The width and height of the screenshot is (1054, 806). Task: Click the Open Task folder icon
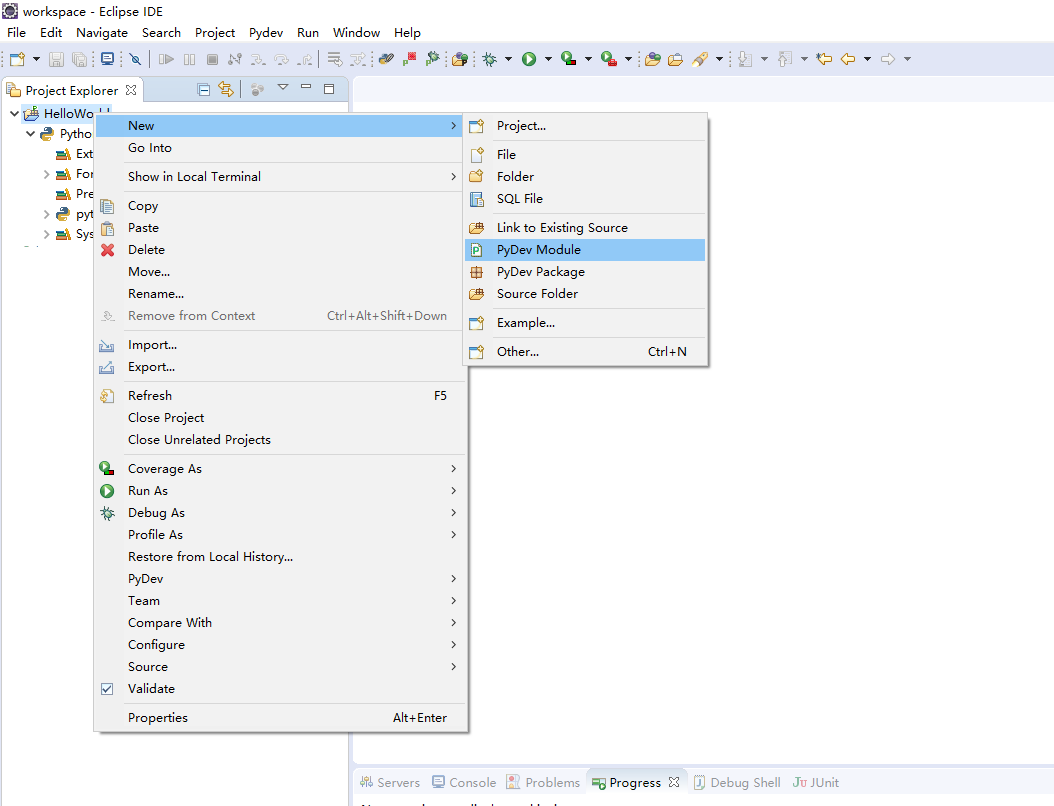[676, 59]
